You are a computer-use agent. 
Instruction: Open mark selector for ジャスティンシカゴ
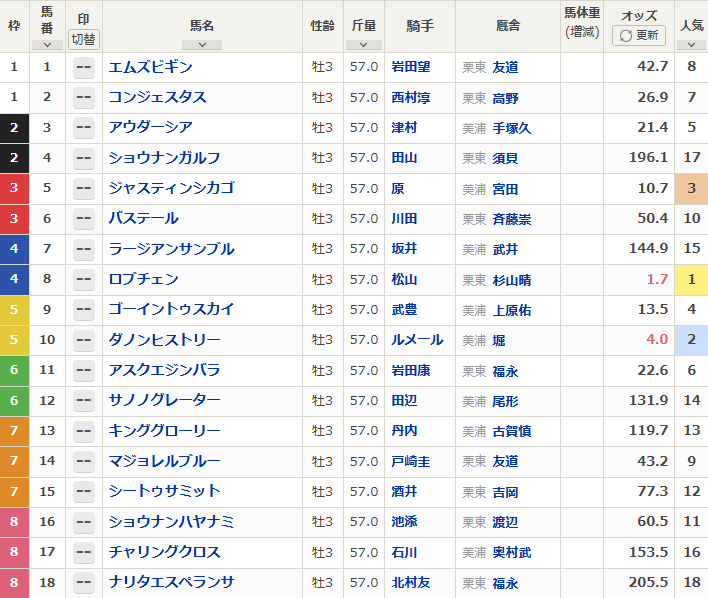[84, 188]
